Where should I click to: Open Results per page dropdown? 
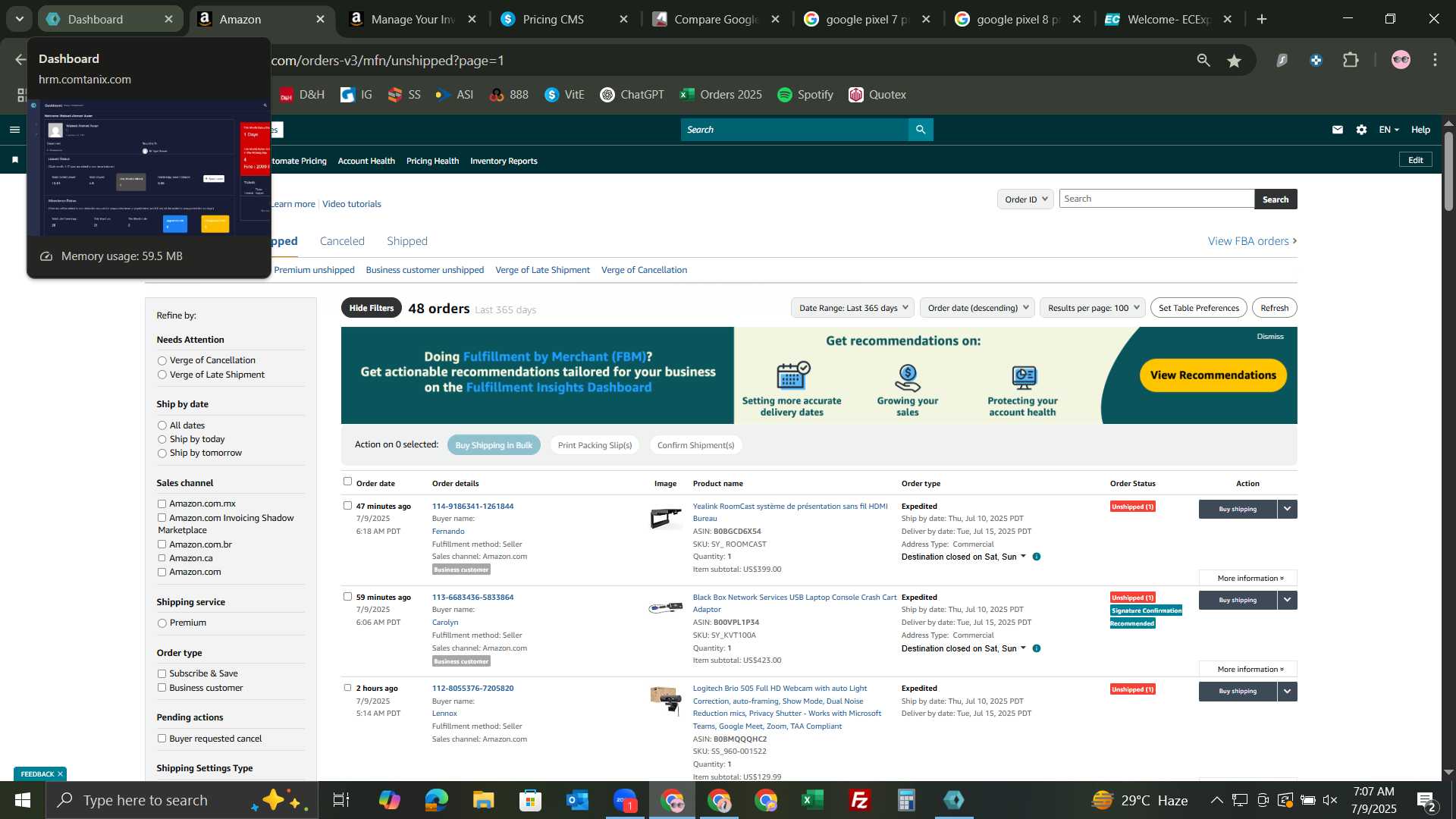click(x=1093, y=308)
